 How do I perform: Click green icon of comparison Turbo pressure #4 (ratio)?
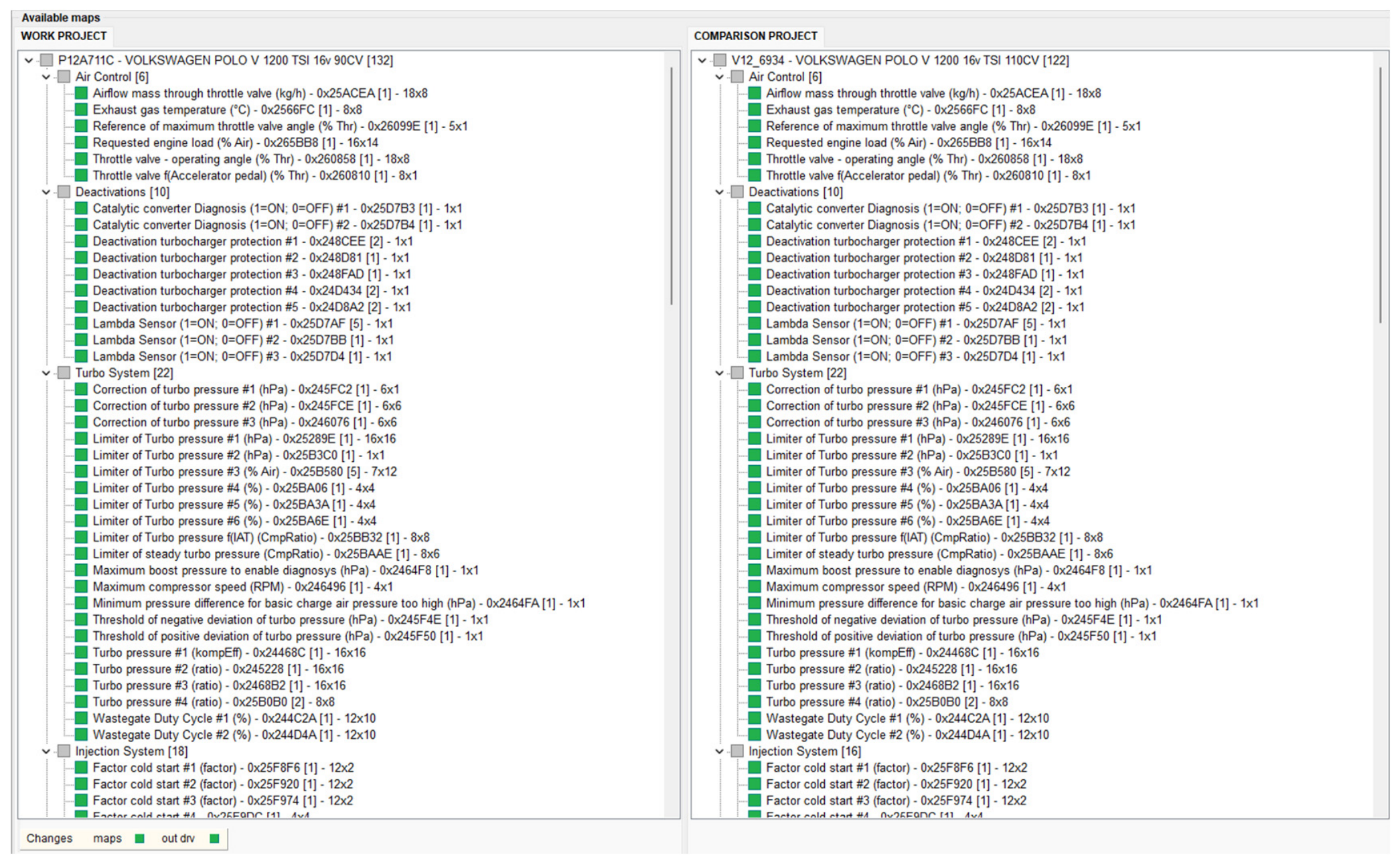pyautogui.click(x=755, y=702)
